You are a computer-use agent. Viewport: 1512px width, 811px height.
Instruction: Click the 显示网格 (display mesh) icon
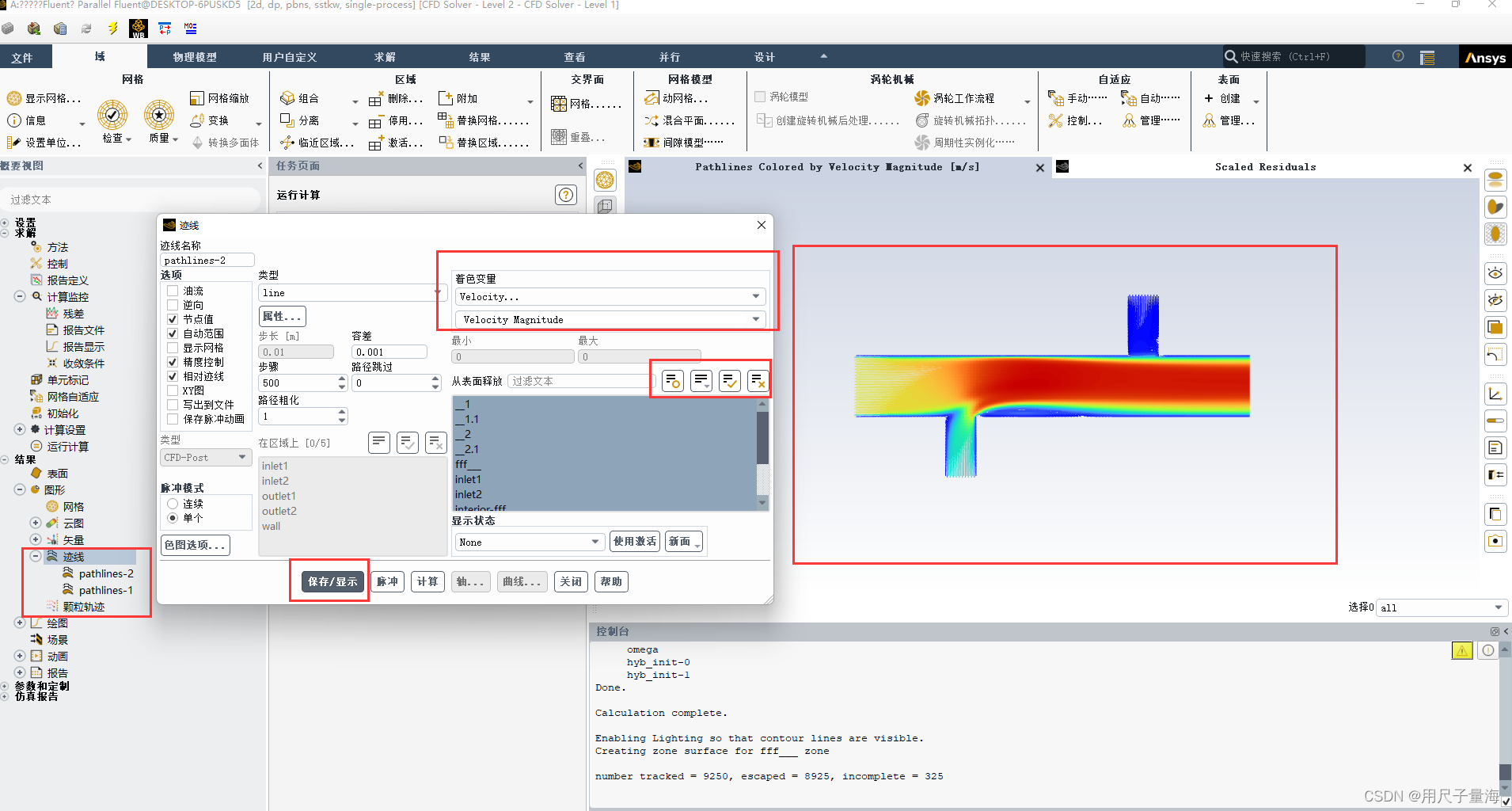14,98
